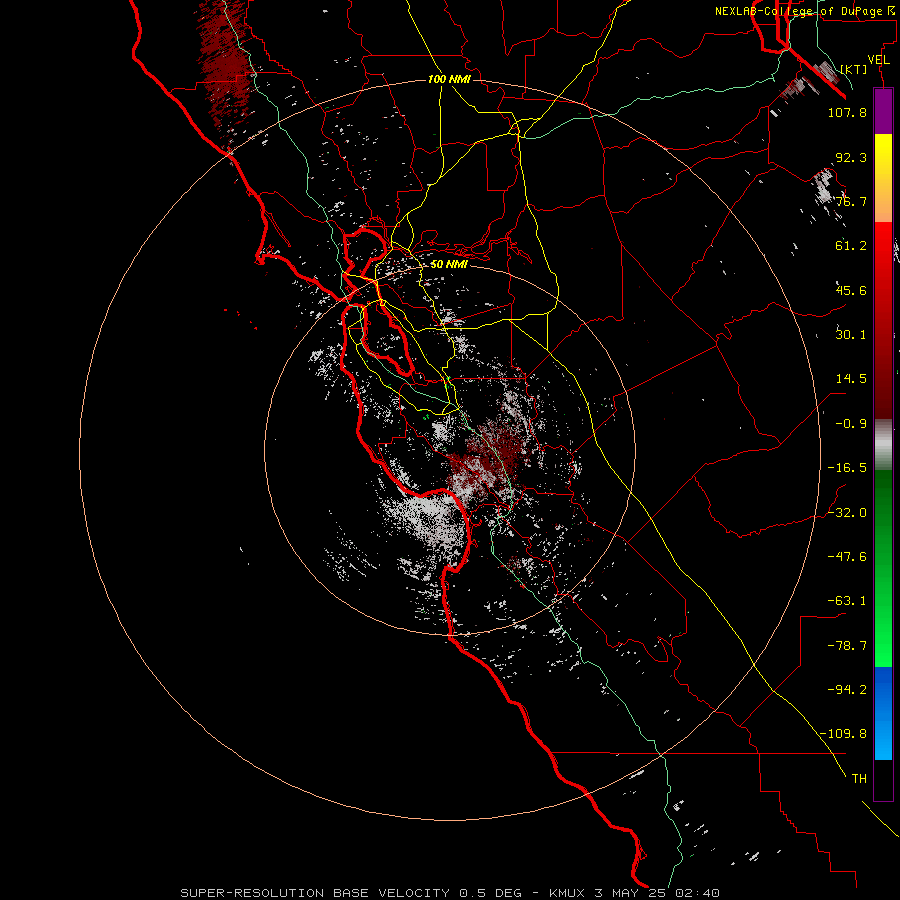Click the VEL legend heading
The height and width of the screenshot is (900, 900).
coord(879,60)
